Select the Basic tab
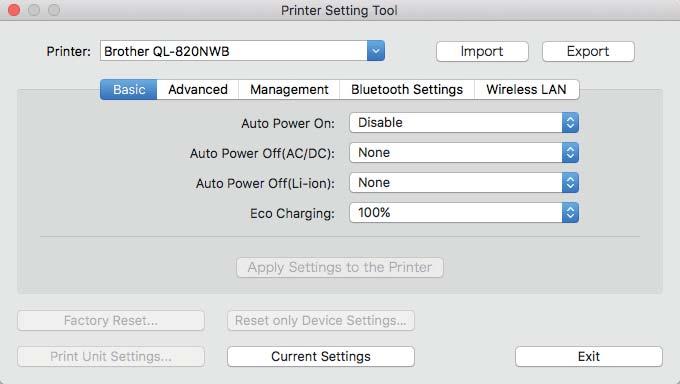This screenshot has height=384, width=680. (129, 89)
